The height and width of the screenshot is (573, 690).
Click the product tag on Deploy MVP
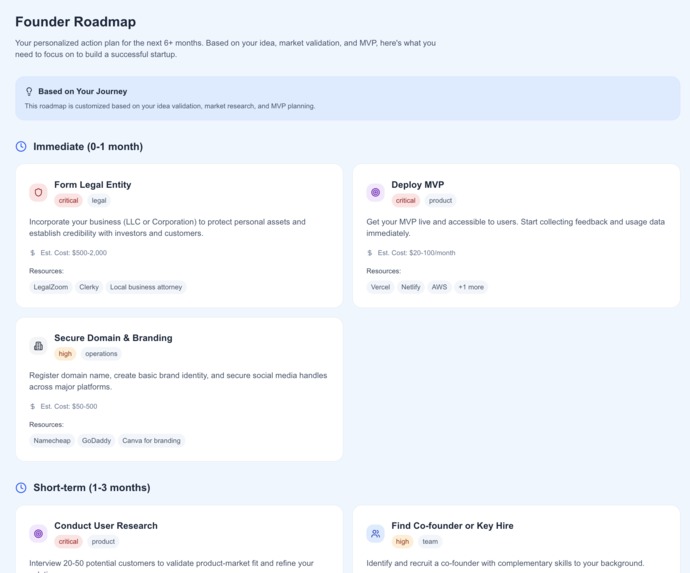pos(440,200)
